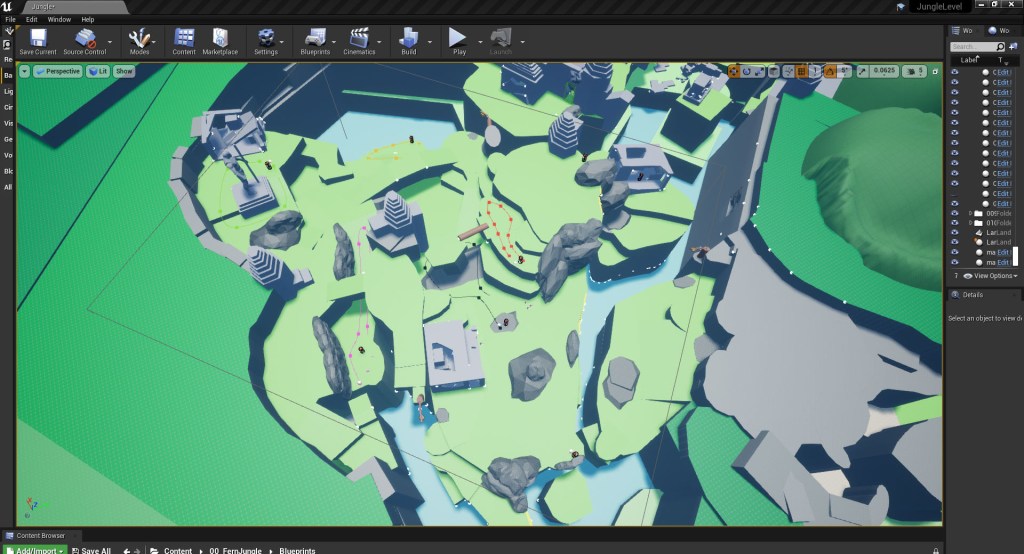
Task: Select the translate gizmo tool in viewport
Action: coord(734,71)
